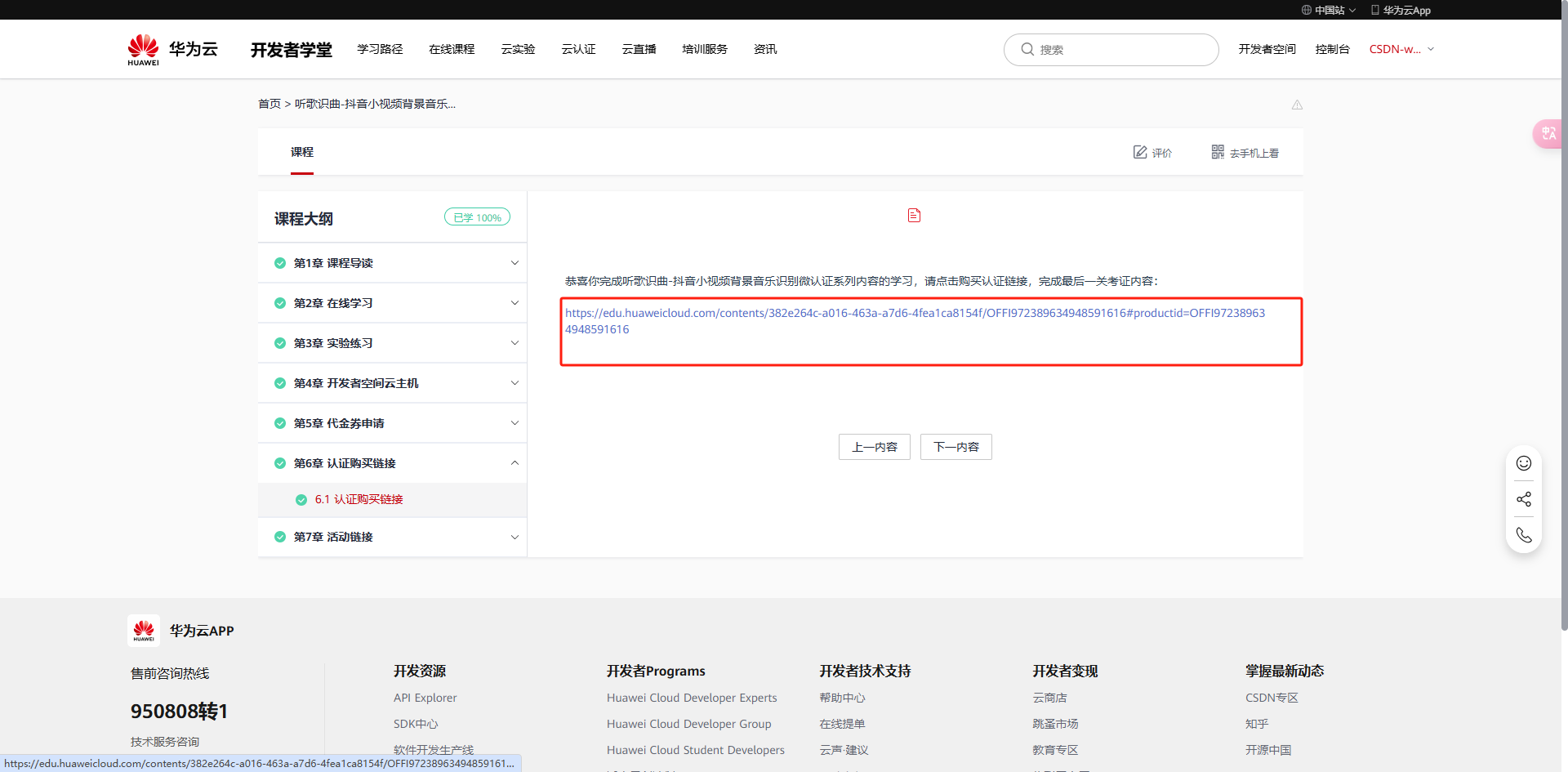Collapse chapter 6 认证购买链接 section
1568x772 pixels.
514,463
